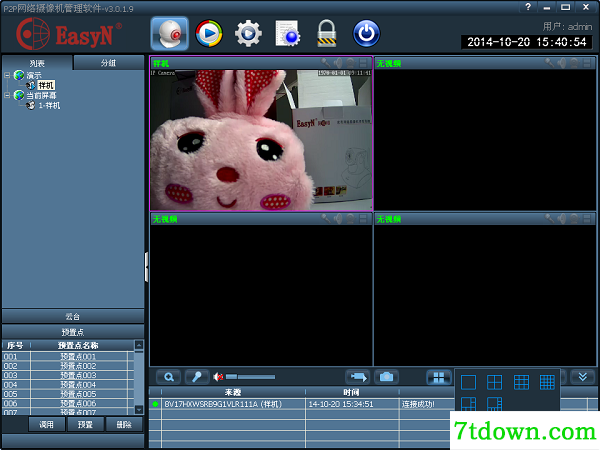Adjust the volume slider bar

pyautogui.click(x=251, y=377)
